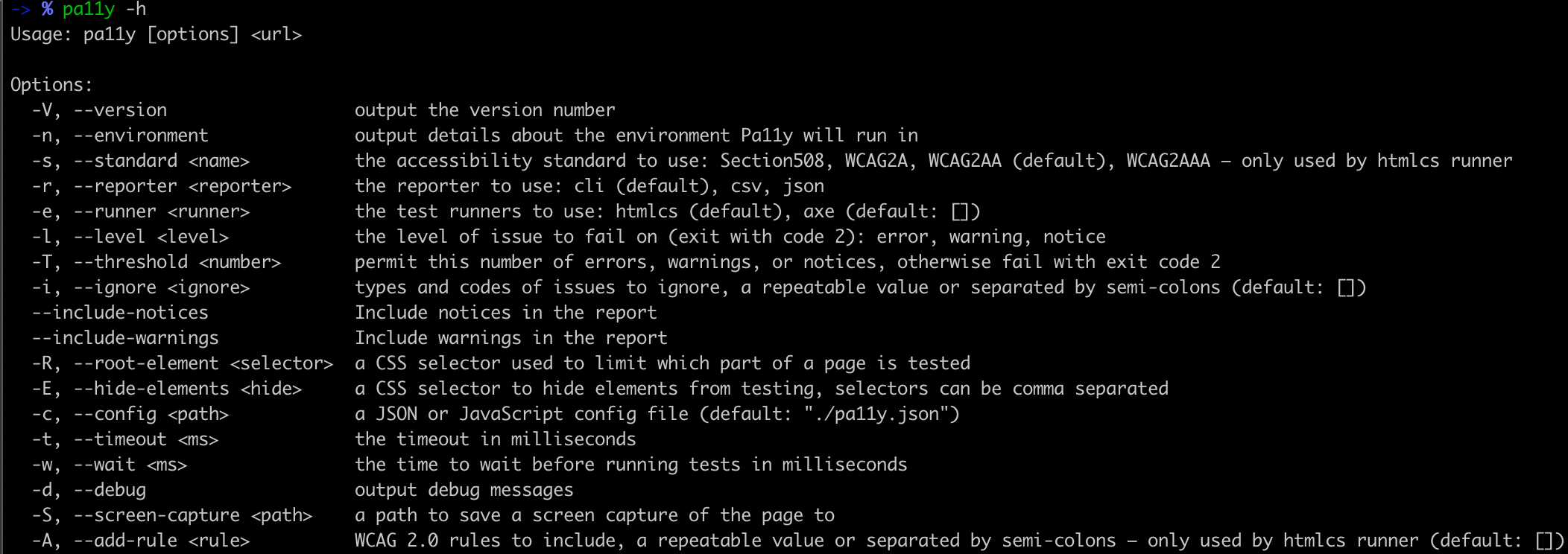Click the "--runner <runner>" option

tap(162, 211)
